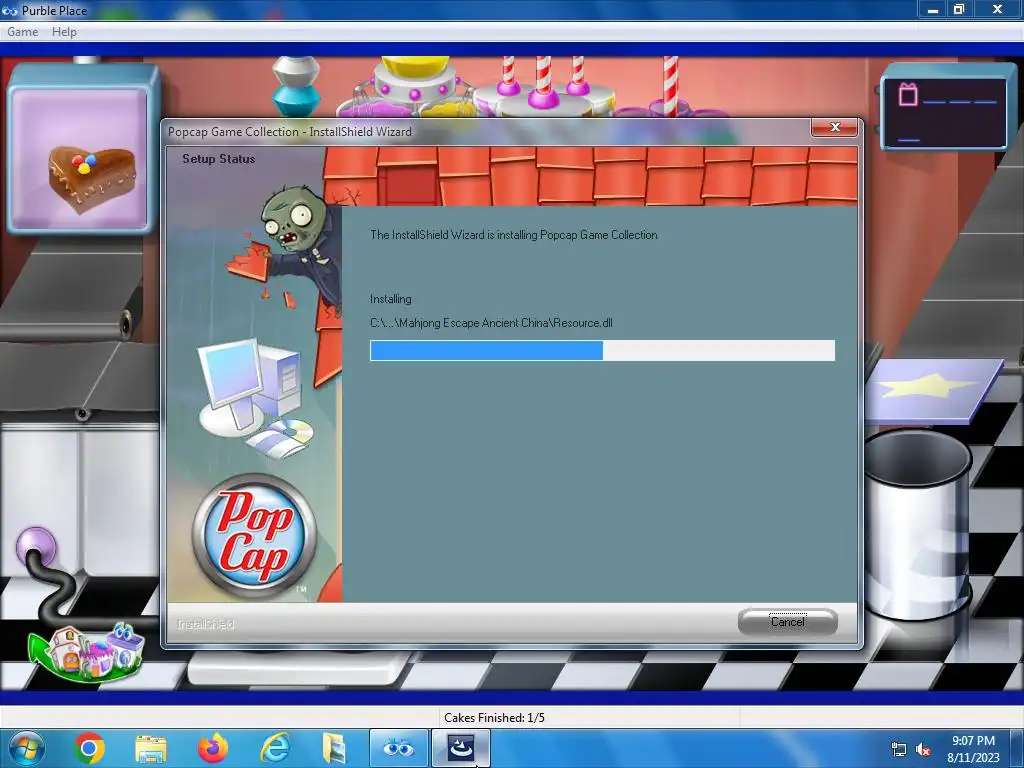Click the metal trash can
The height and width of the screenshot is (768, 1024).
click(919, 524)
